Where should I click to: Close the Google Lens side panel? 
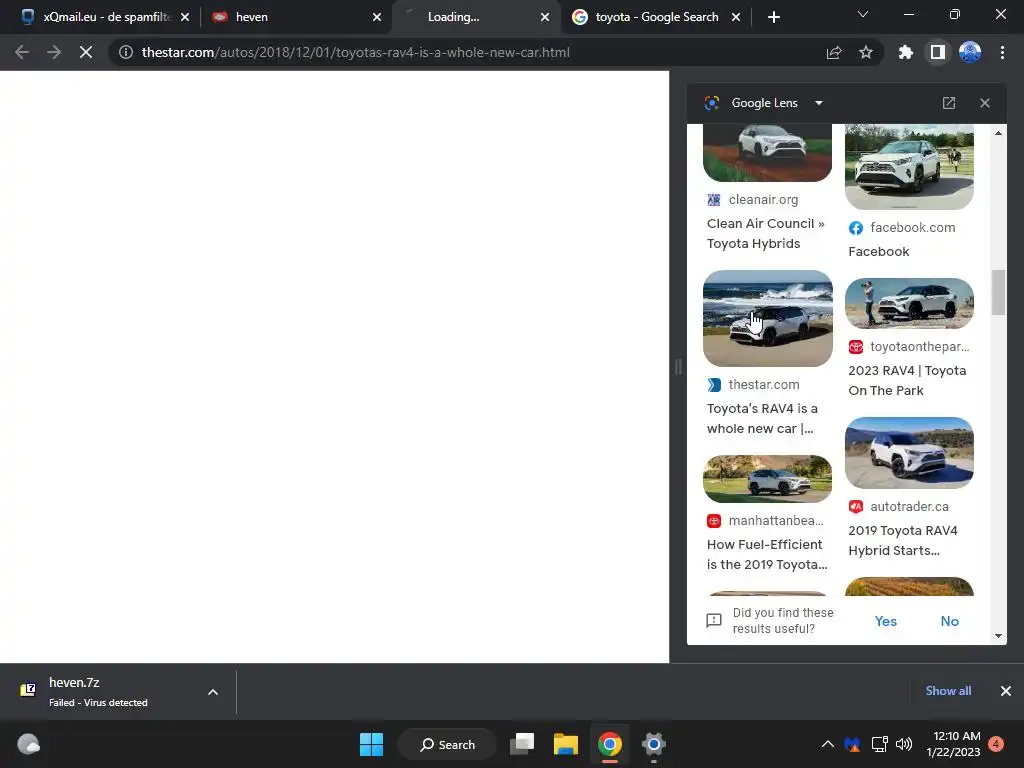[x=985, y=103]
